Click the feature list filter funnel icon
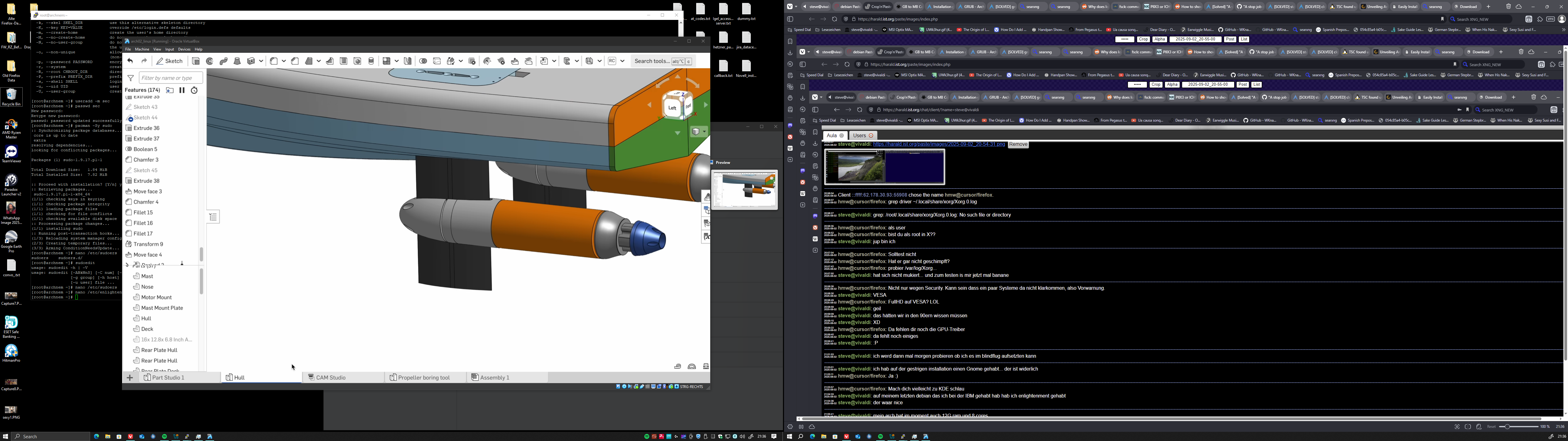 (x=130, y=78)
